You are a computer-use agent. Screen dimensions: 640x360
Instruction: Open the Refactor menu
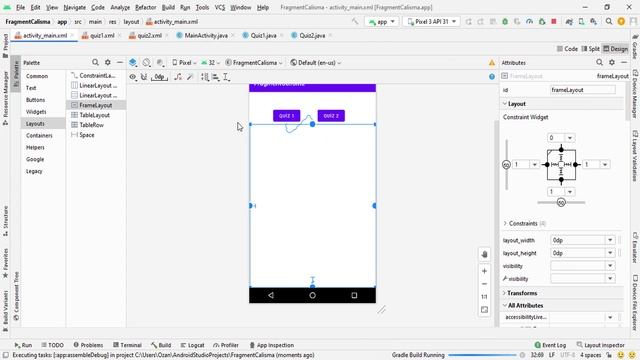pyautogui.click(x=145, y=7)
